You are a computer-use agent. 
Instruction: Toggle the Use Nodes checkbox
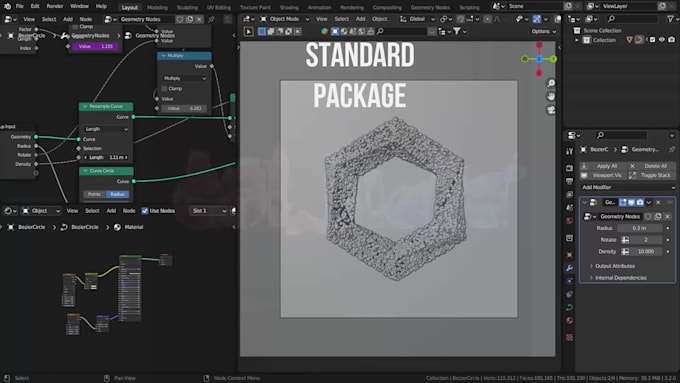click(145, 211)
